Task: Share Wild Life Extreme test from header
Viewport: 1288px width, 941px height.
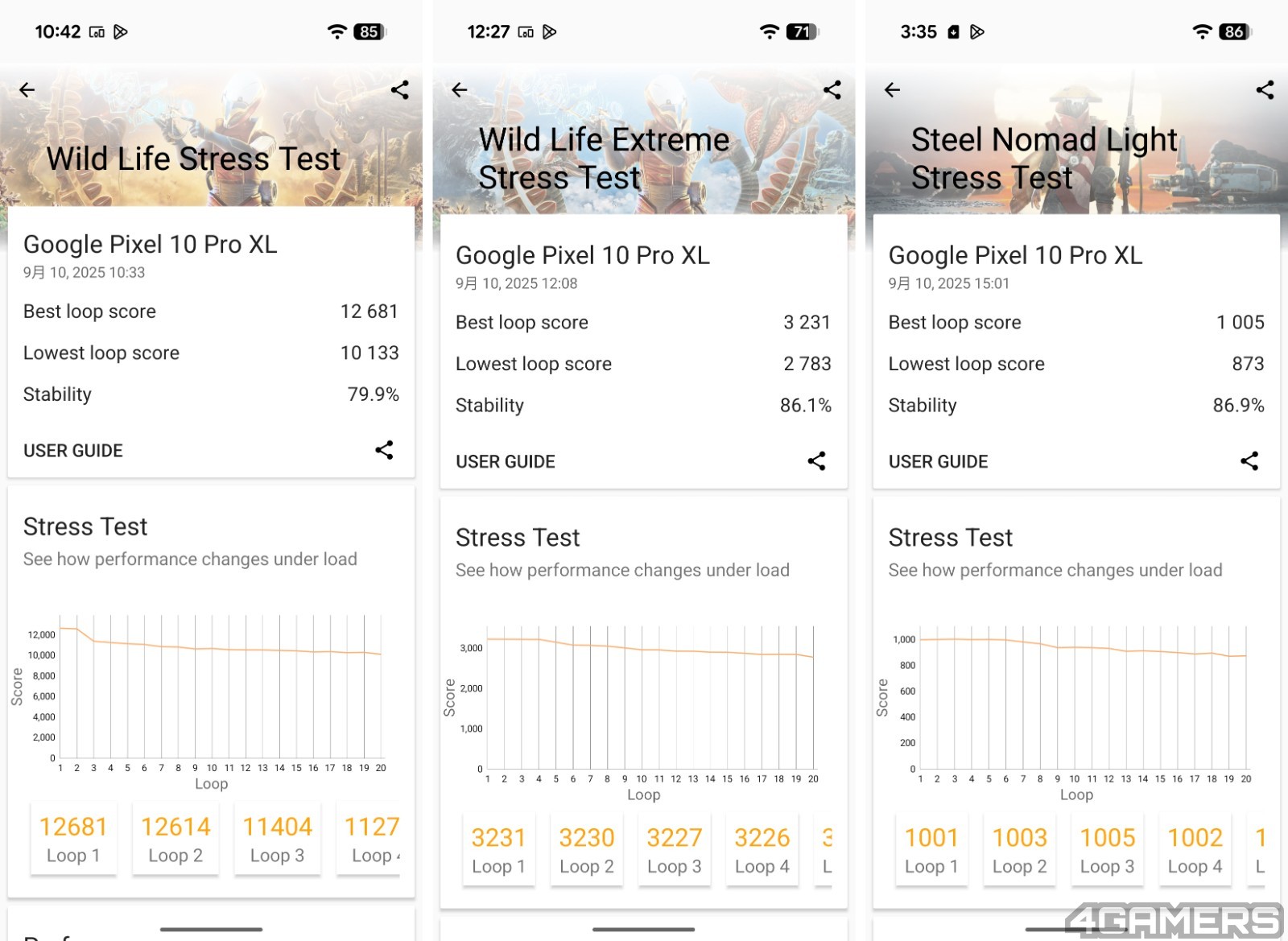Action: click(x=832, y=90)
